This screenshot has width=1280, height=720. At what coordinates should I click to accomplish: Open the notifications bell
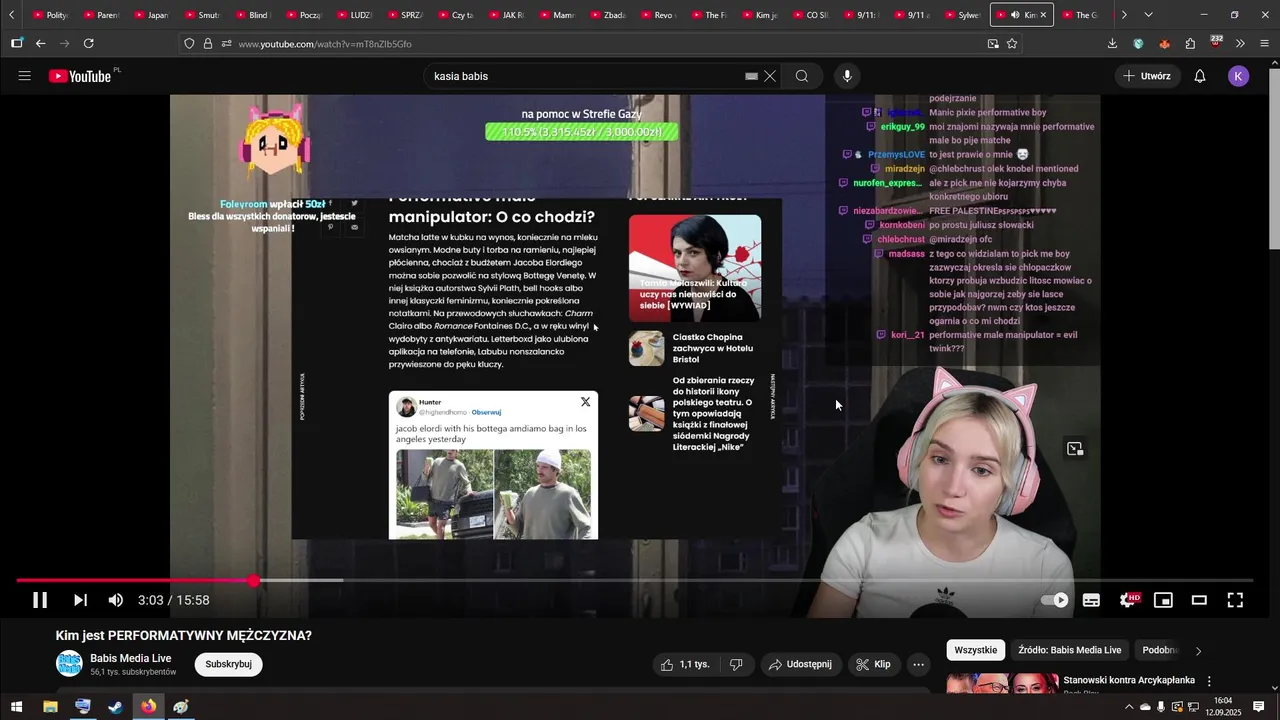(x=1200, y=76)
